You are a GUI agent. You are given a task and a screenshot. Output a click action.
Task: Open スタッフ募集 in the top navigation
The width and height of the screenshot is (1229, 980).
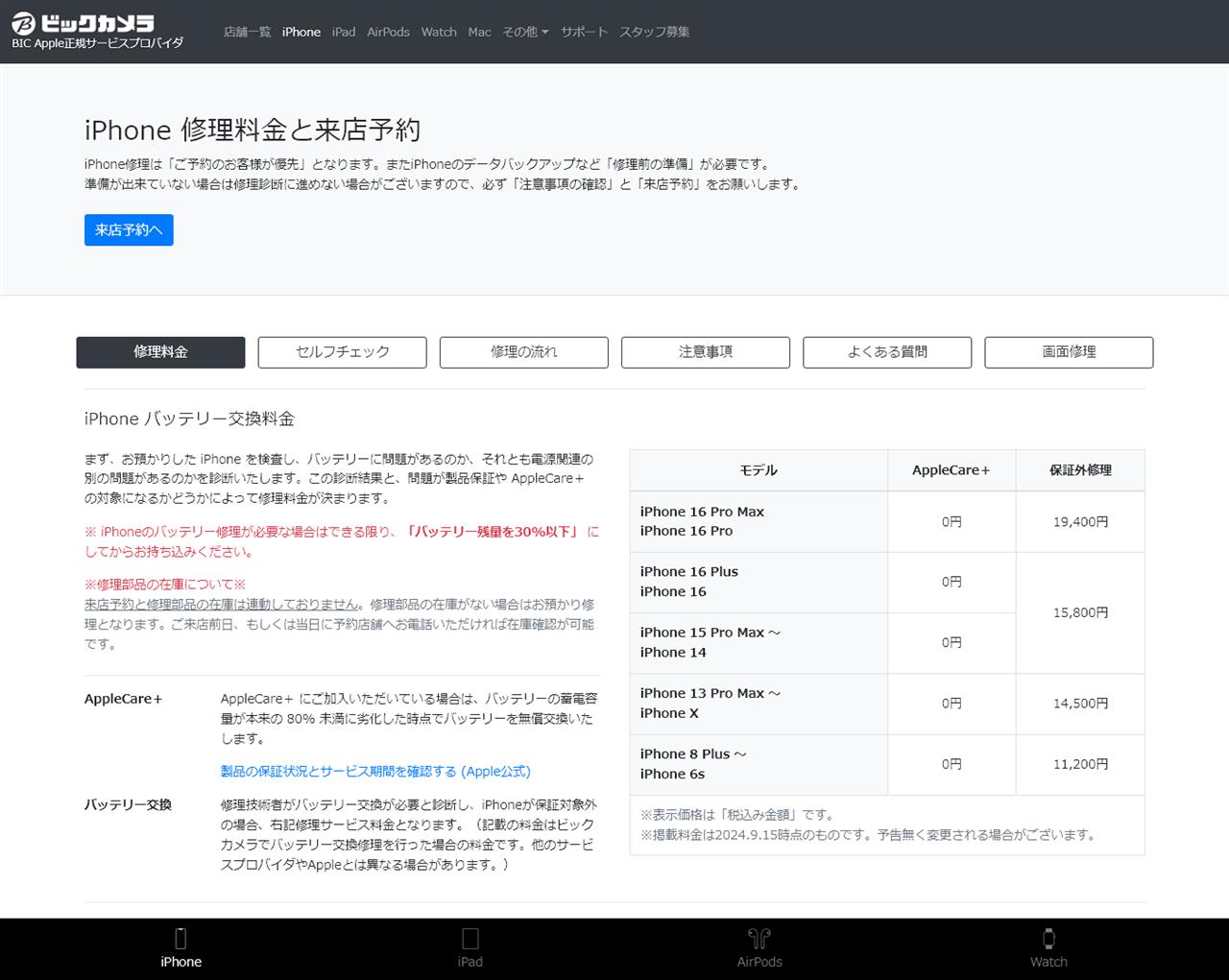click(x=654, y=32)
